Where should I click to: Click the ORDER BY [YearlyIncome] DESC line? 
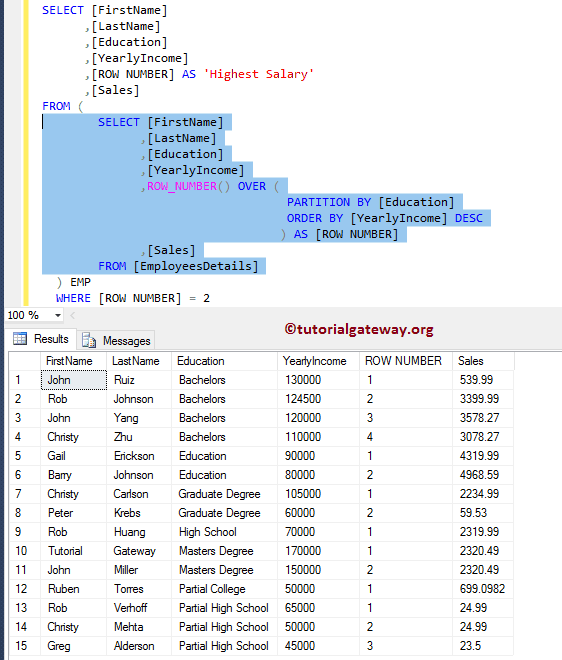(x=385, y=218)
